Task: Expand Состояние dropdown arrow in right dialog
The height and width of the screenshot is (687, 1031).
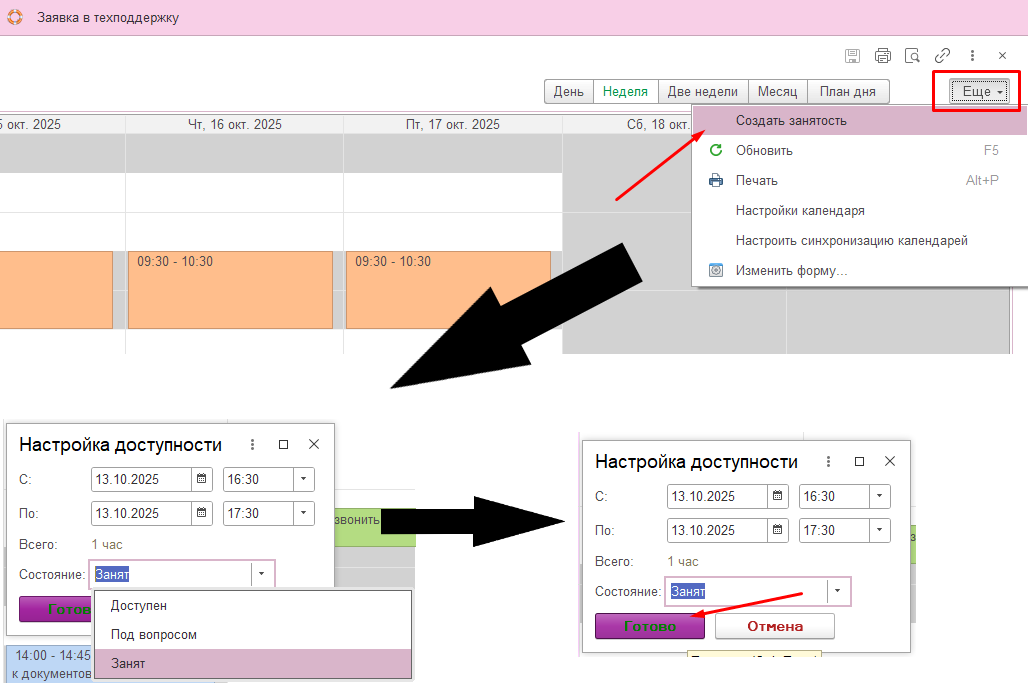Action: coord(838,592)
